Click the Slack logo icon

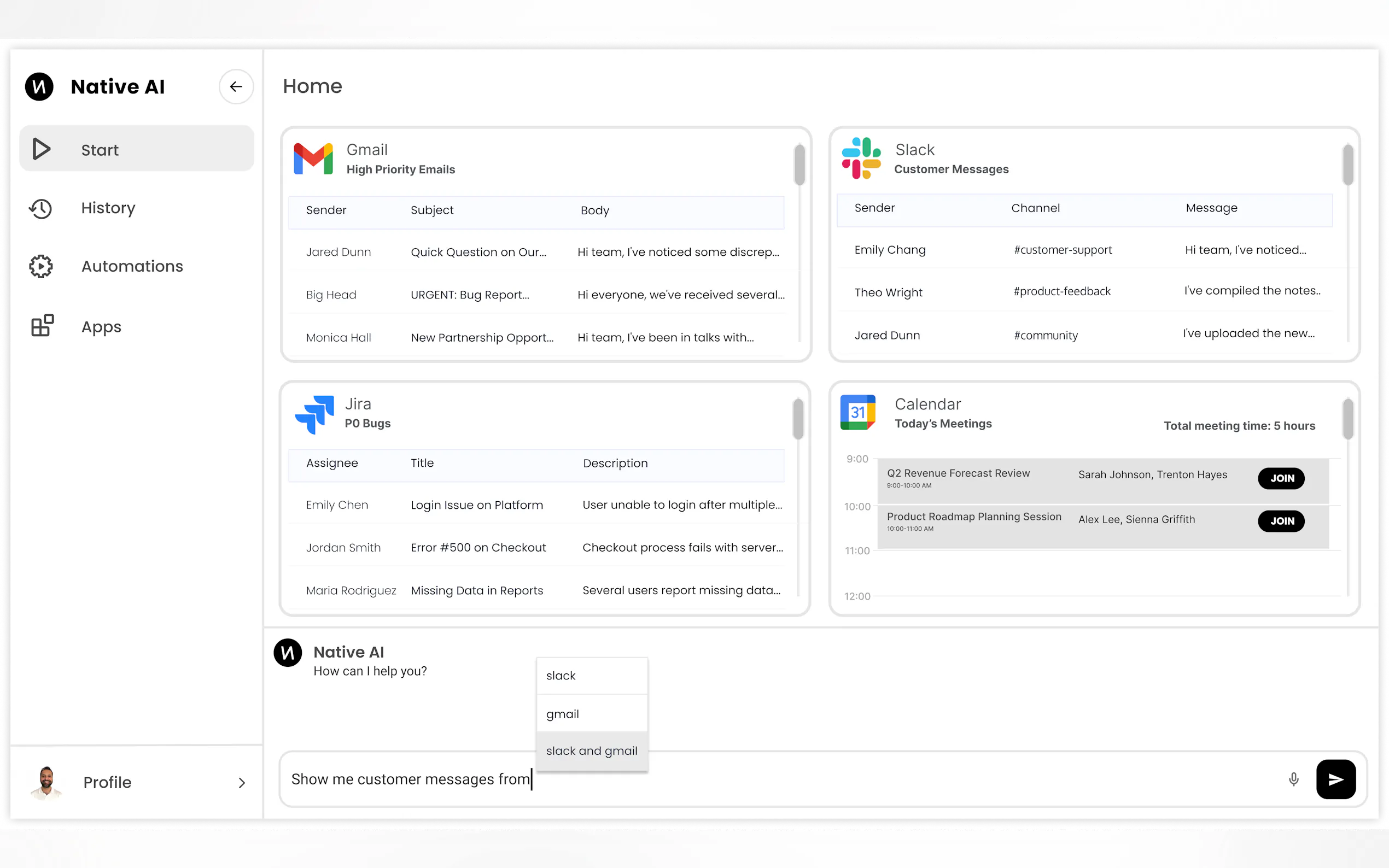click(x=861, y=158)
